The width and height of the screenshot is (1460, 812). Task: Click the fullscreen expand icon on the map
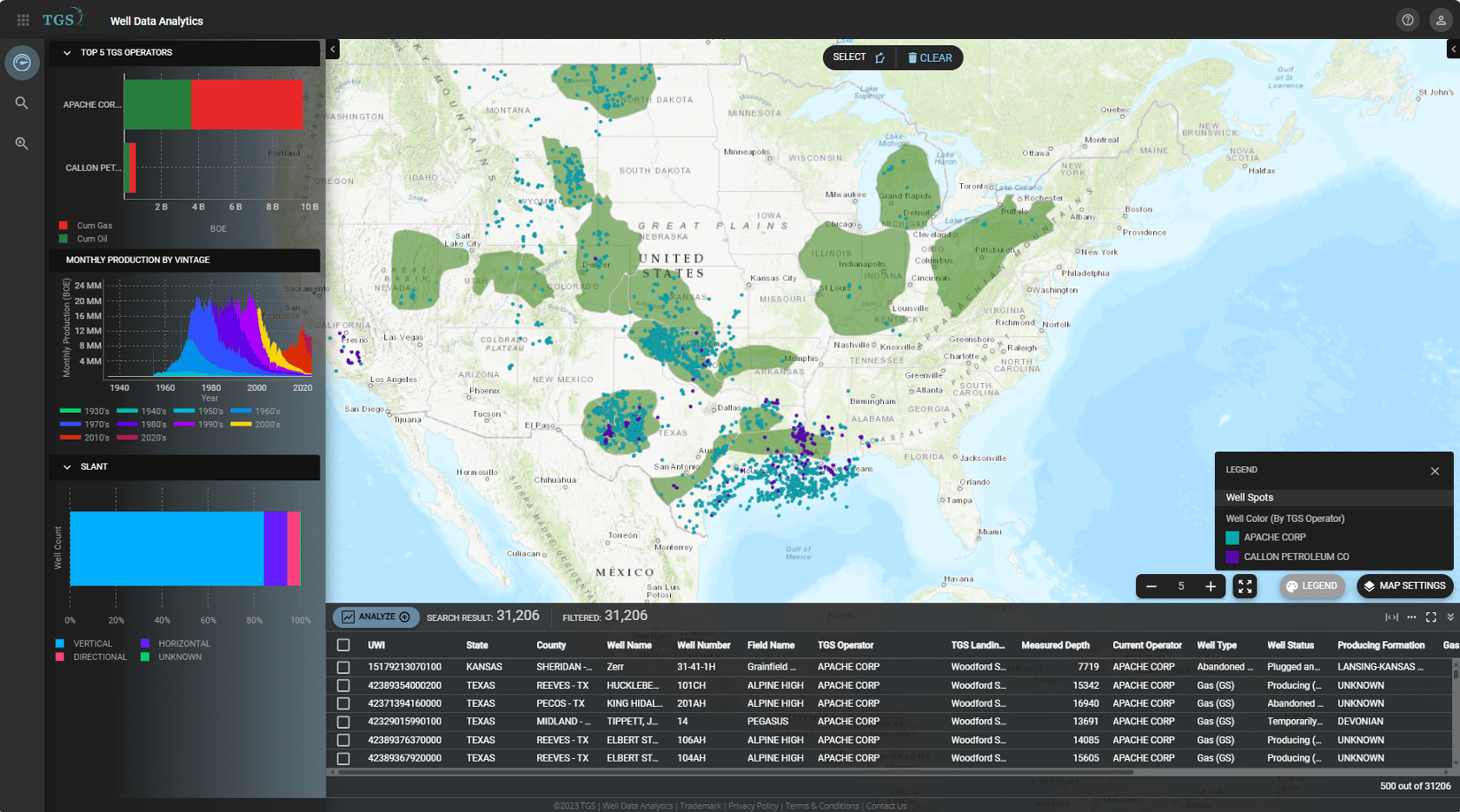[x=1245, y=586]
